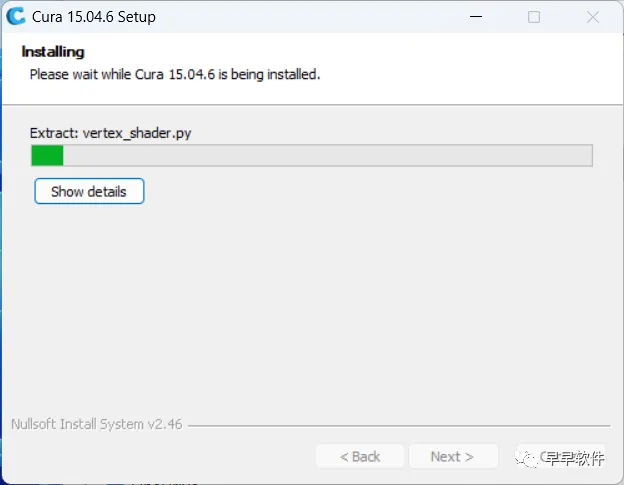Click the maximize button of Setup window

tap(534, 17)
